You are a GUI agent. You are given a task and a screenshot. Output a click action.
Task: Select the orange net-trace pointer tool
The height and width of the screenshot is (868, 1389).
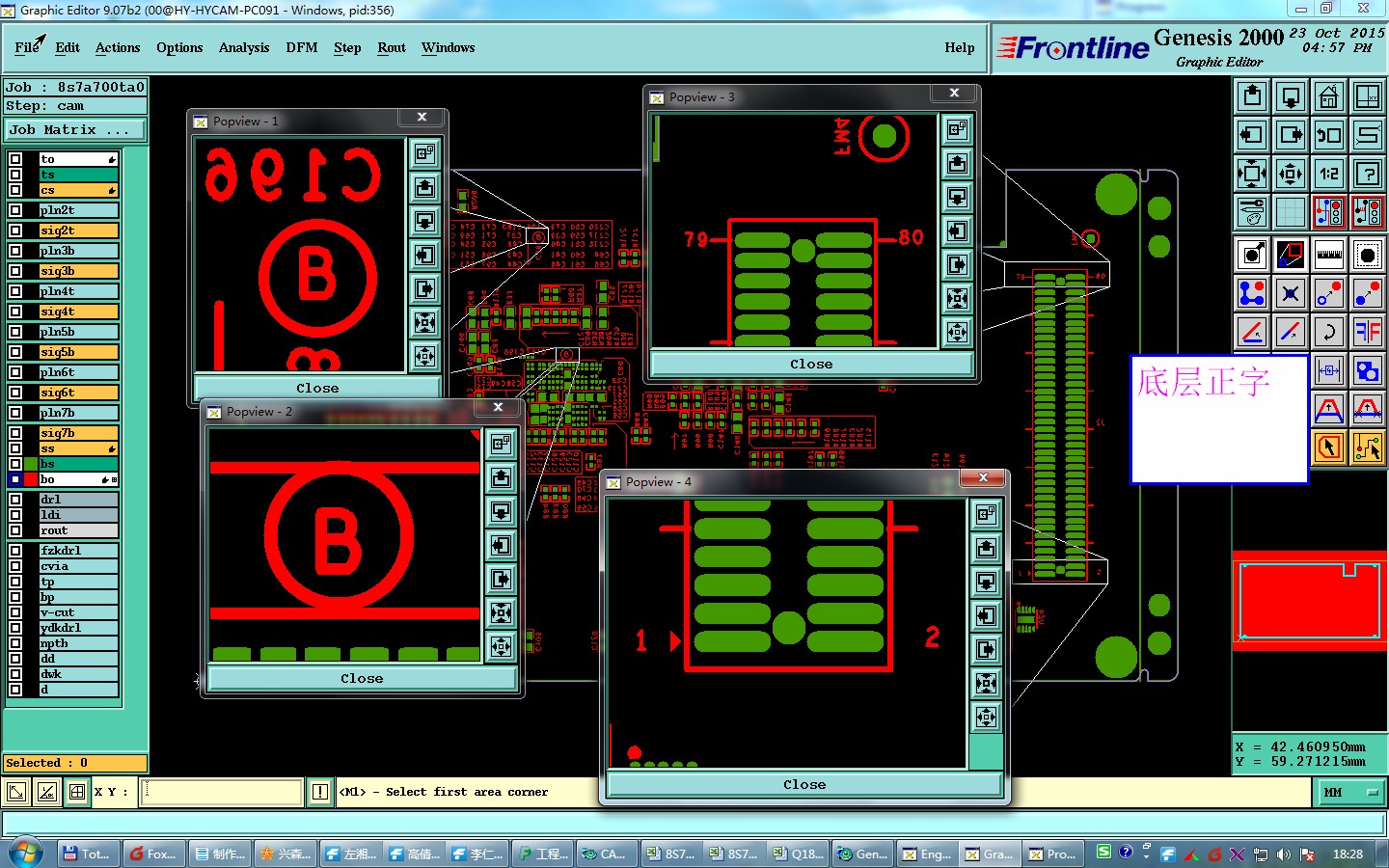tap(1368, 448)
